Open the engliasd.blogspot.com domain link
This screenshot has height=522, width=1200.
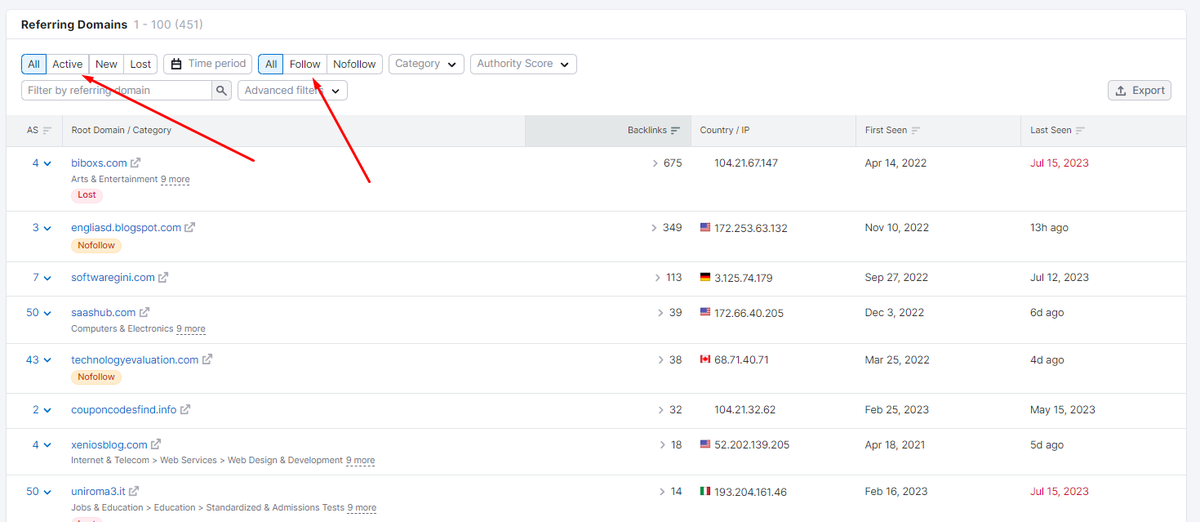[126, 228]
